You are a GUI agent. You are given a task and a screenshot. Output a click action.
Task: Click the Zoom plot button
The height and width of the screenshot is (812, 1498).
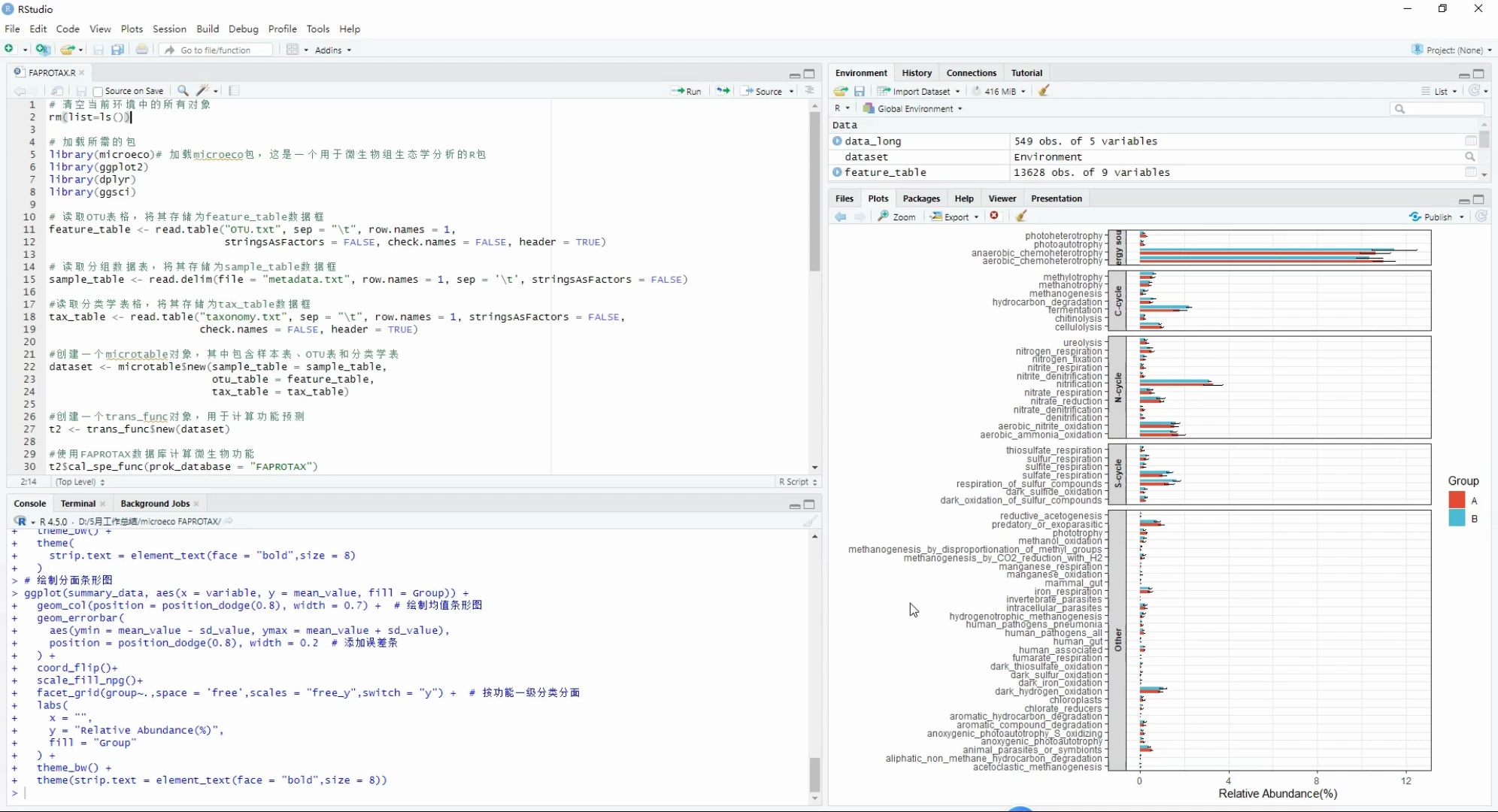[x=897, y=217]
